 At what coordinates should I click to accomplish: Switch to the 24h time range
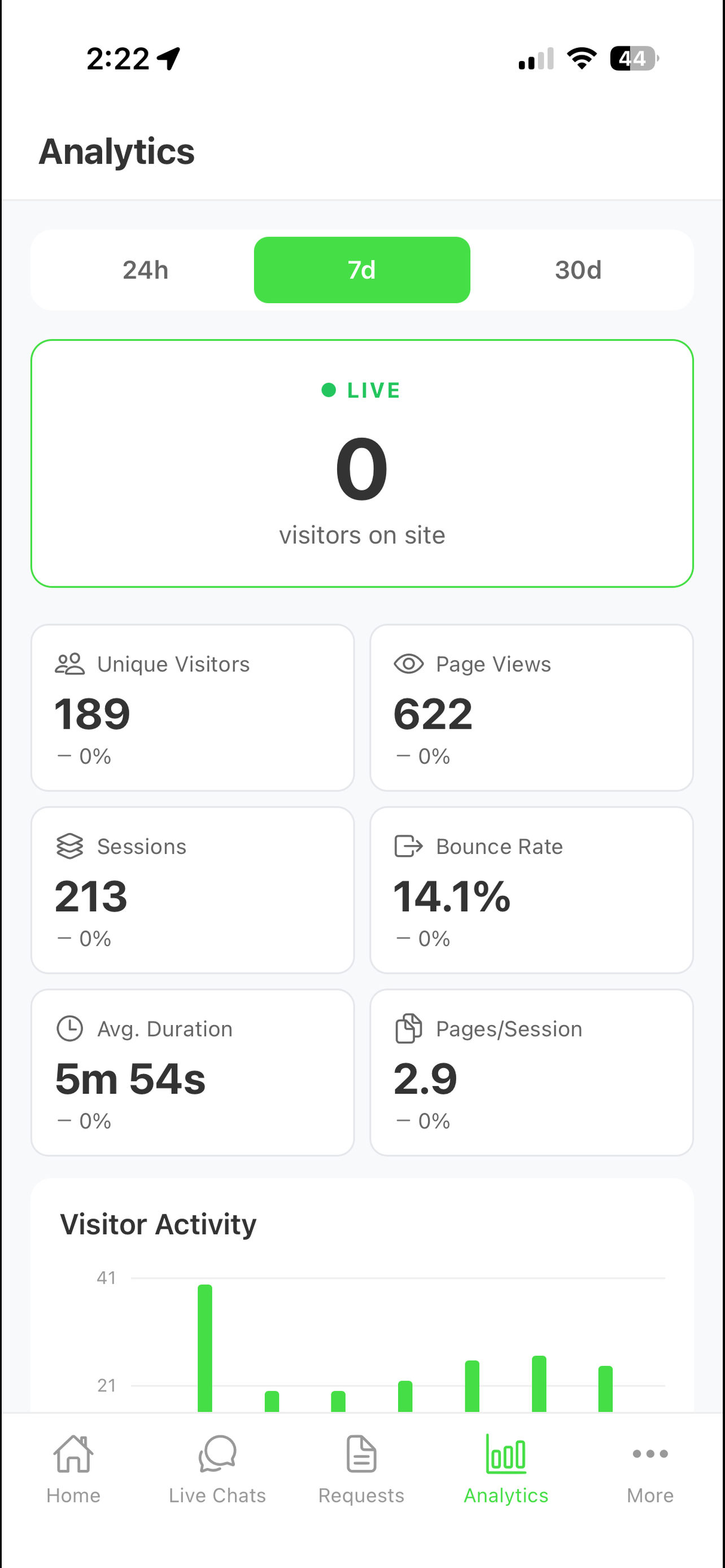click(x=146, y=270)
